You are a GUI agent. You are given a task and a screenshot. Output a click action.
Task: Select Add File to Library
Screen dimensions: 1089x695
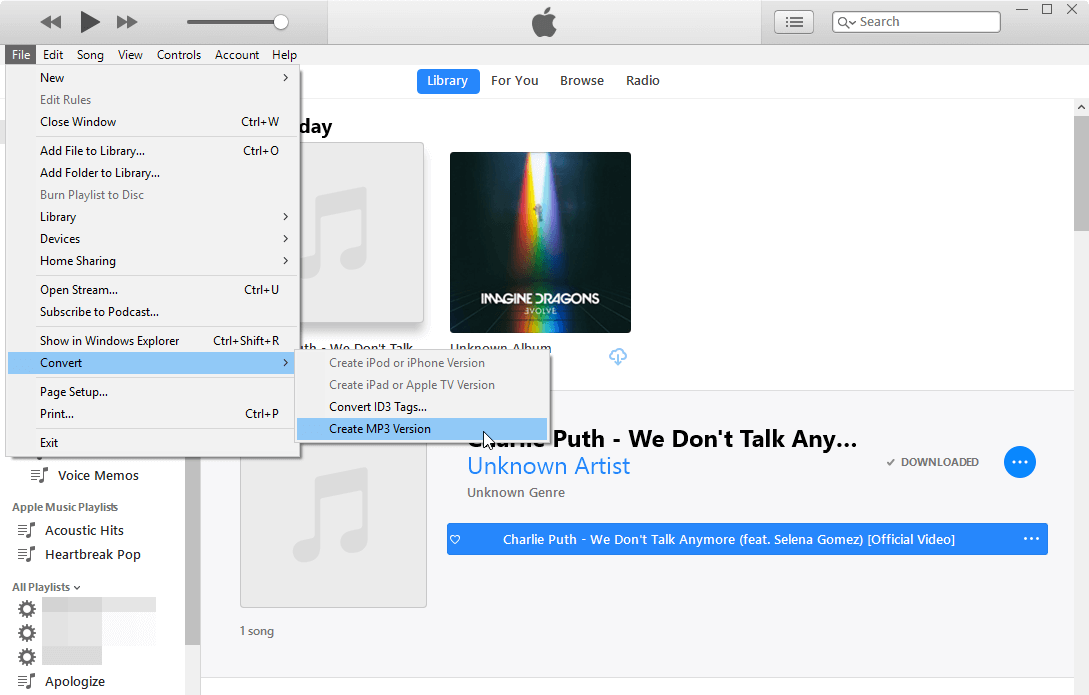coord(153,151)
